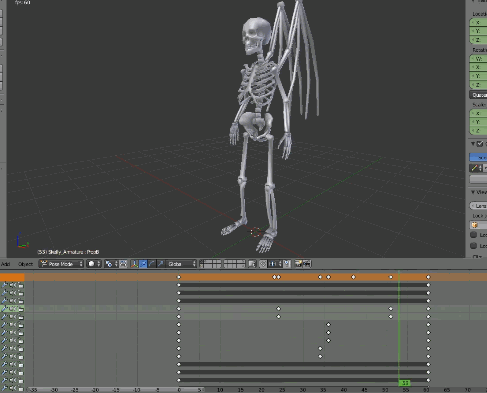The height and width of the screenshot is (393, 487).
Task: Click the second layer buttons block
Action: [235, 264]
